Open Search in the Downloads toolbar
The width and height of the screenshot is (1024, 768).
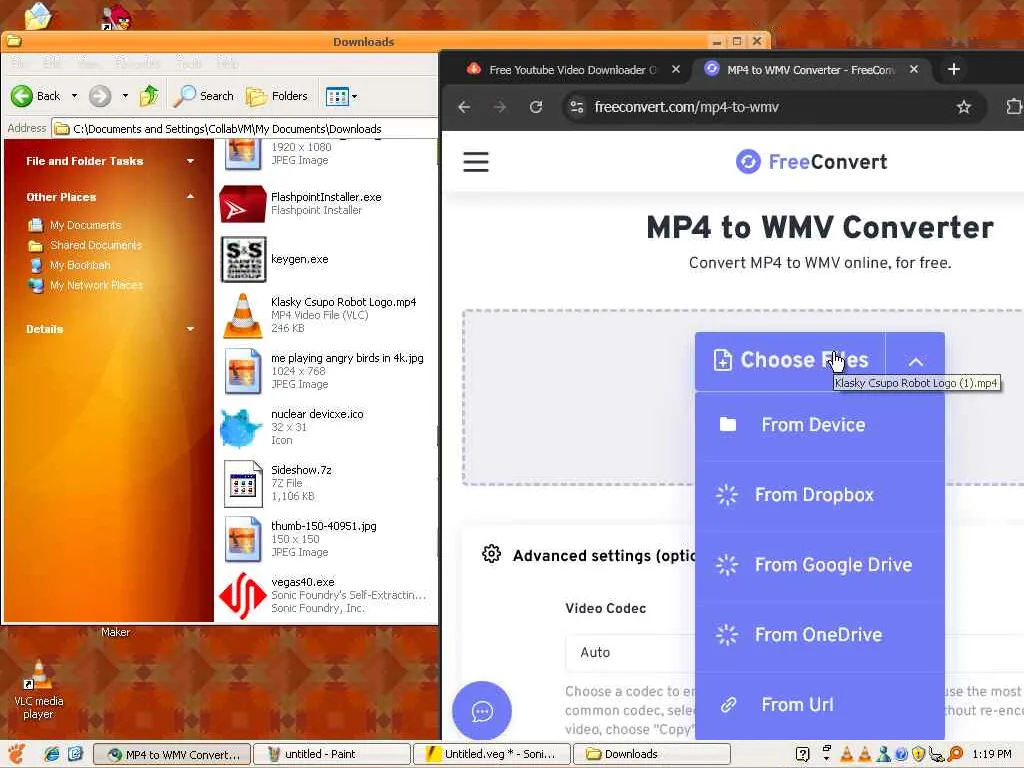(203, 96)
